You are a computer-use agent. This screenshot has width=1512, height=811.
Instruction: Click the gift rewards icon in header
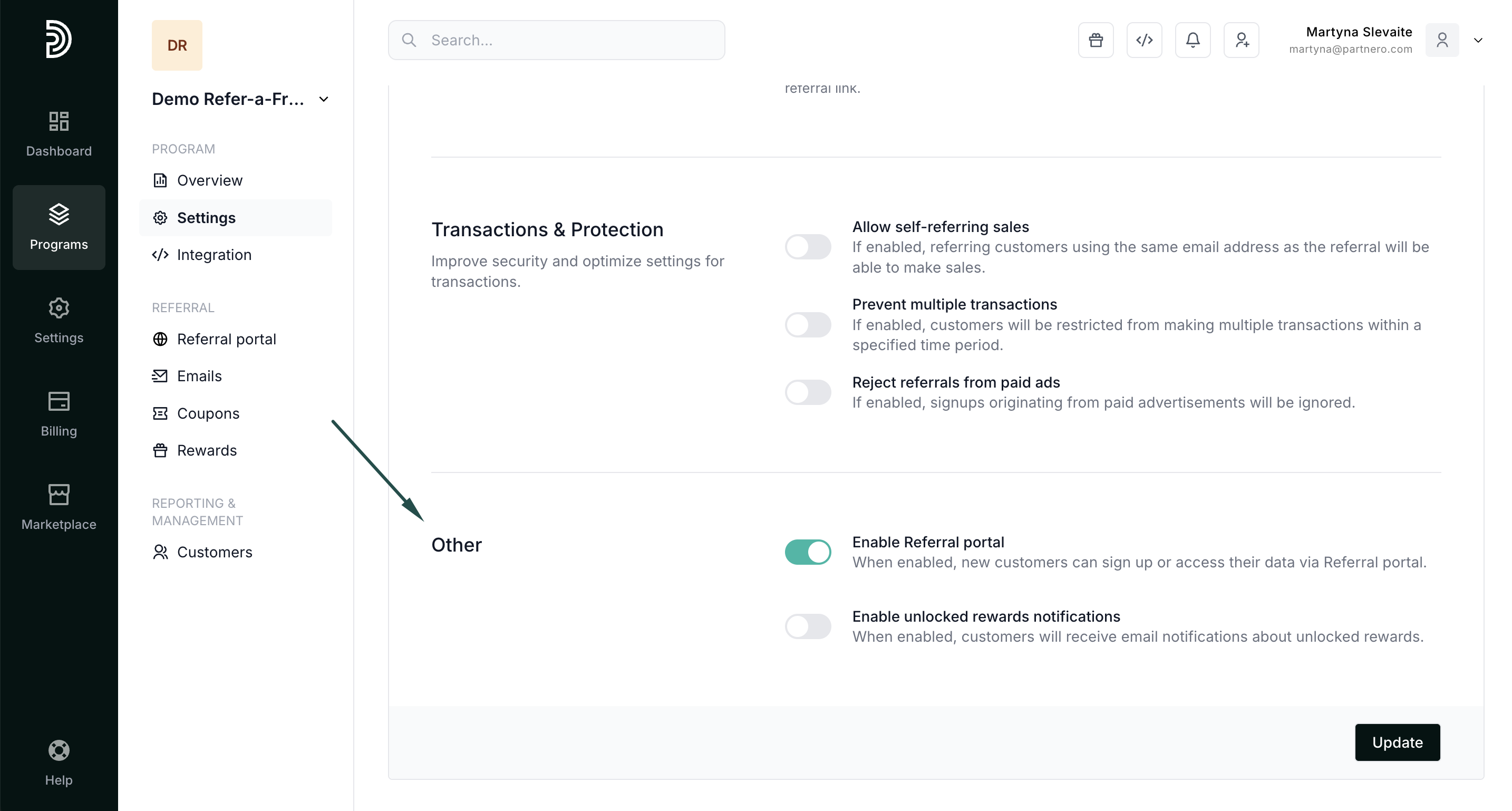click(x=1096, y=40)
